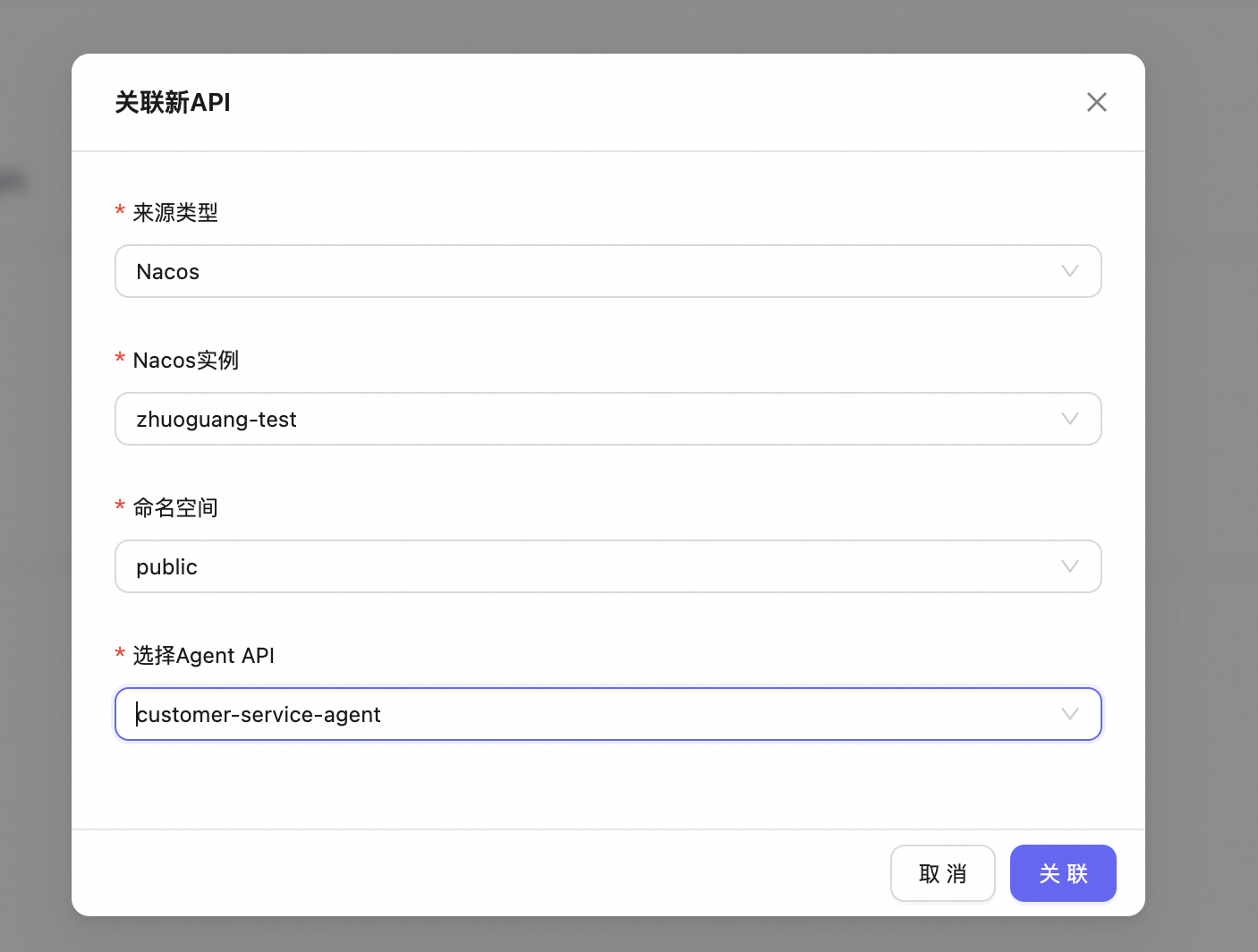Expand the 命名空间 dropdown showing public
Image resolution: width=1258 pixels, height=952 pixels.
coord(591,566)
